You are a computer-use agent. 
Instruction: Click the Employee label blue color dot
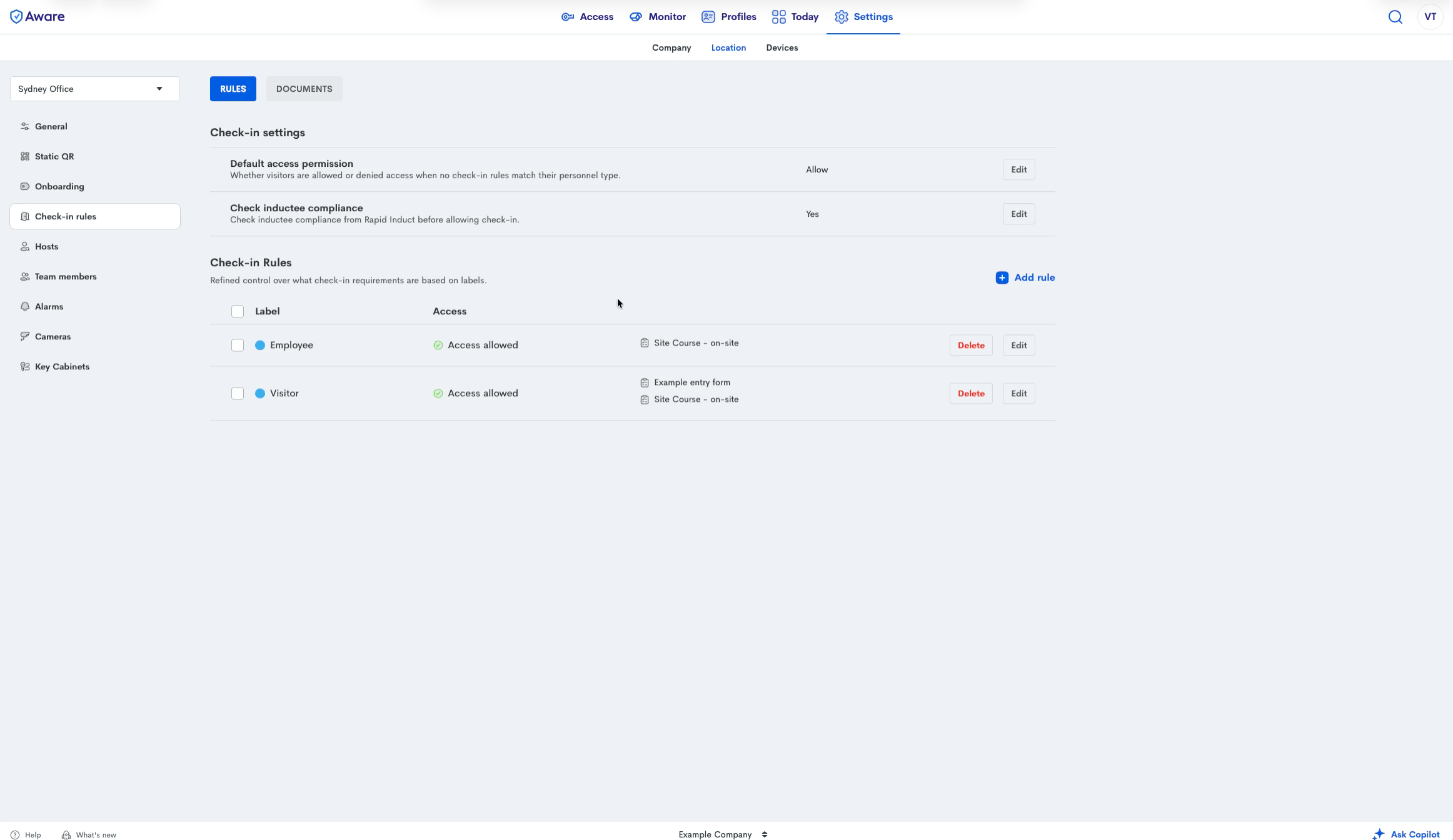(x=260, y=345)
